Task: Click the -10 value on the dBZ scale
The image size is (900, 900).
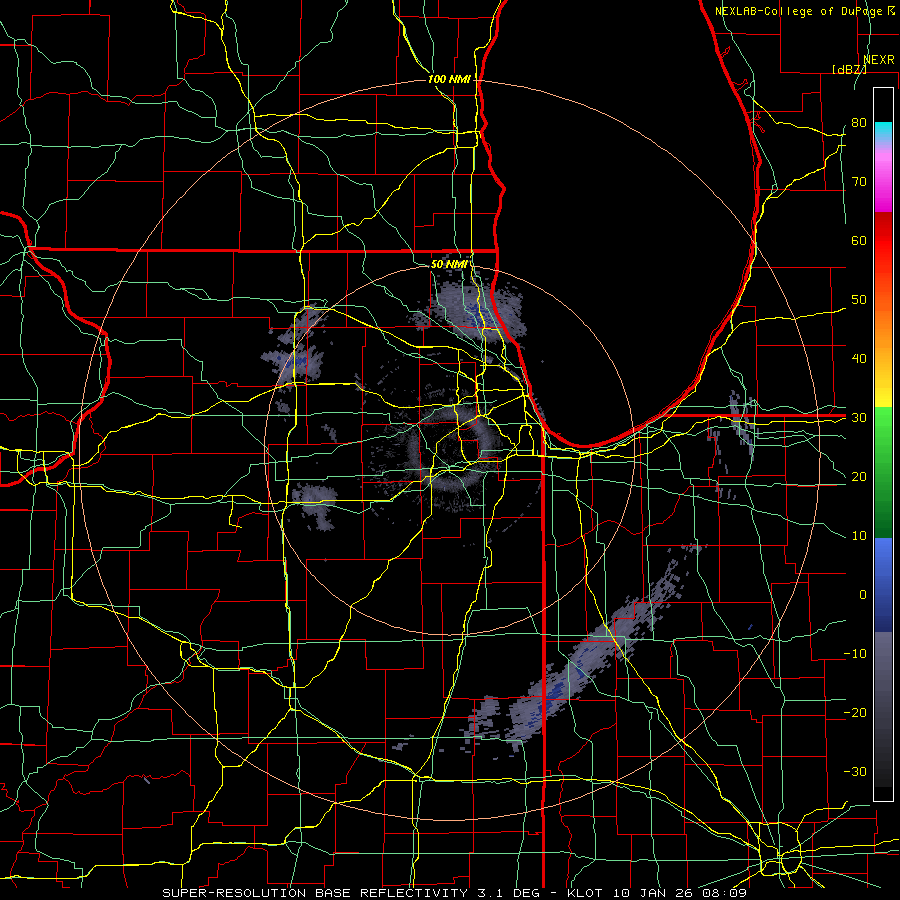Action: pyautogui.click(x=855, y=654)
